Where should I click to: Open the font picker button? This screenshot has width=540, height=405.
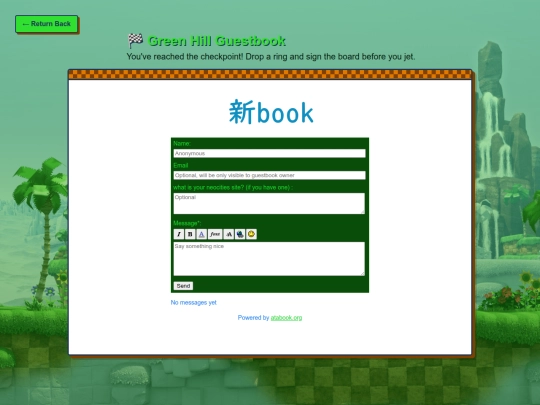click(215, 234)
